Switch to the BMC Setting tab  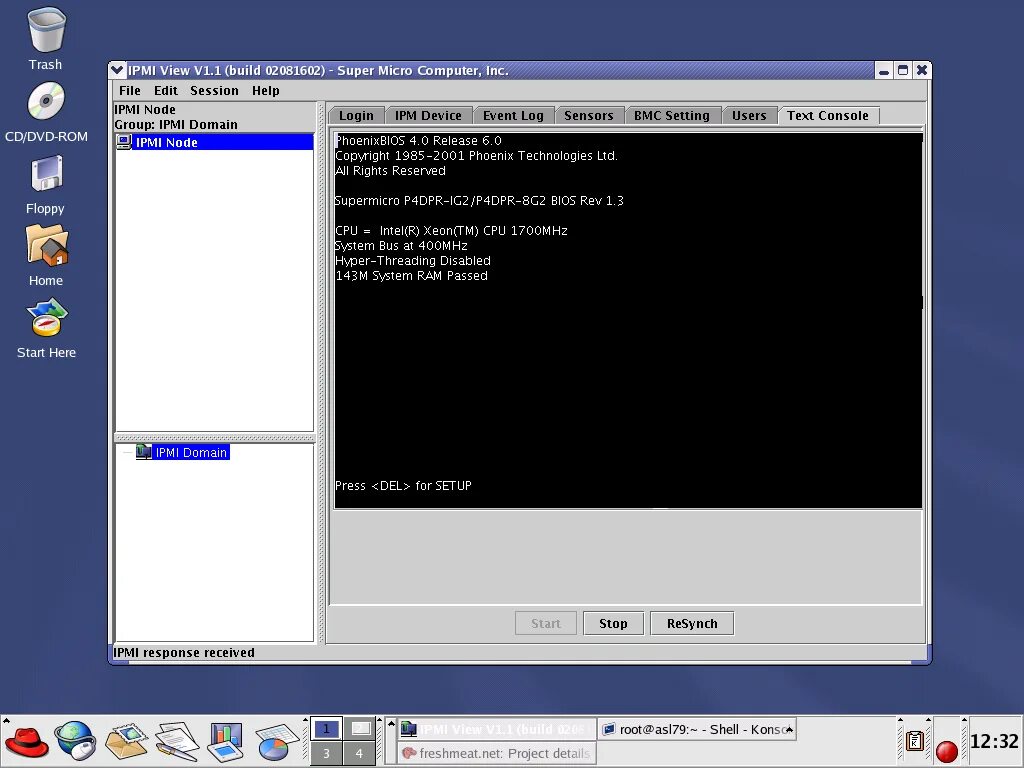pyautogui.click(x=672, y=116)
